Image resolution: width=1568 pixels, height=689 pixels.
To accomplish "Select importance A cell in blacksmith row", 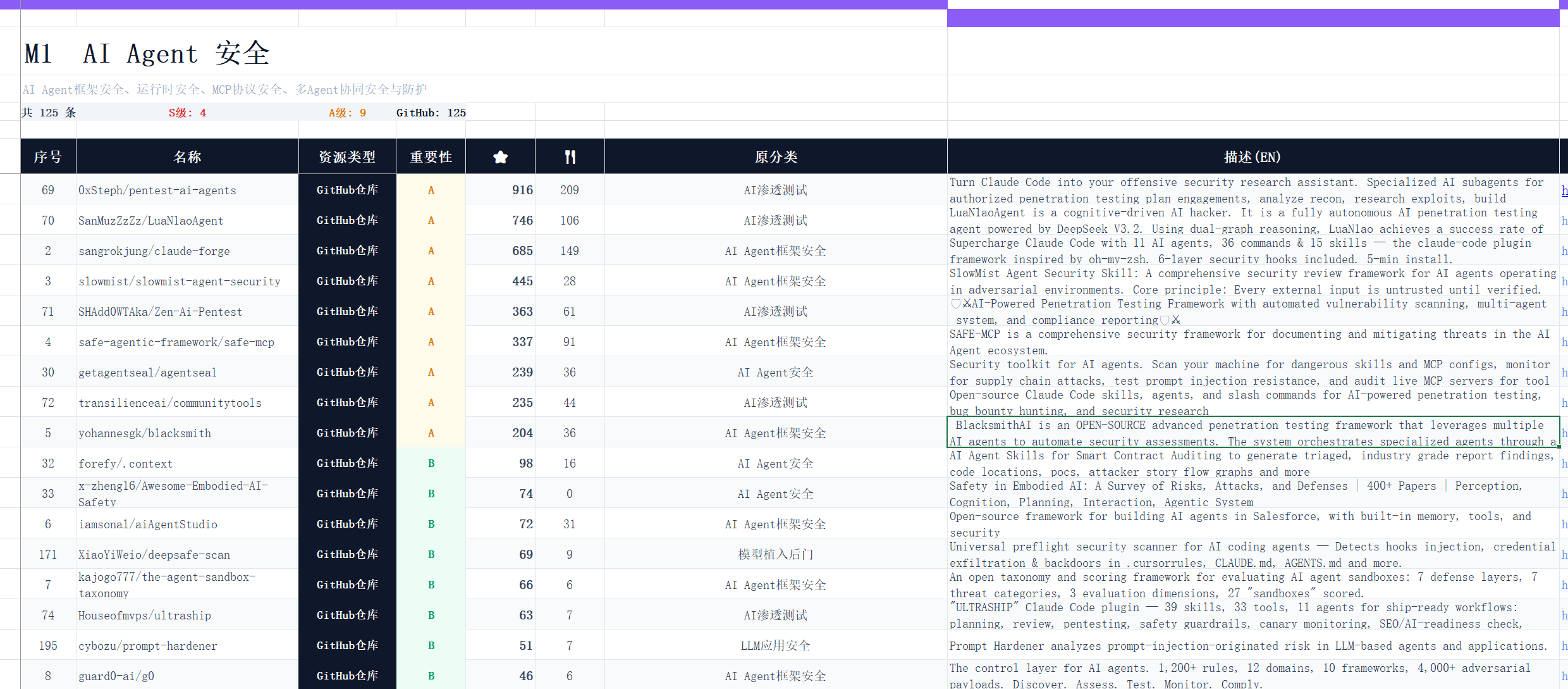I will (x=431, y=433).
